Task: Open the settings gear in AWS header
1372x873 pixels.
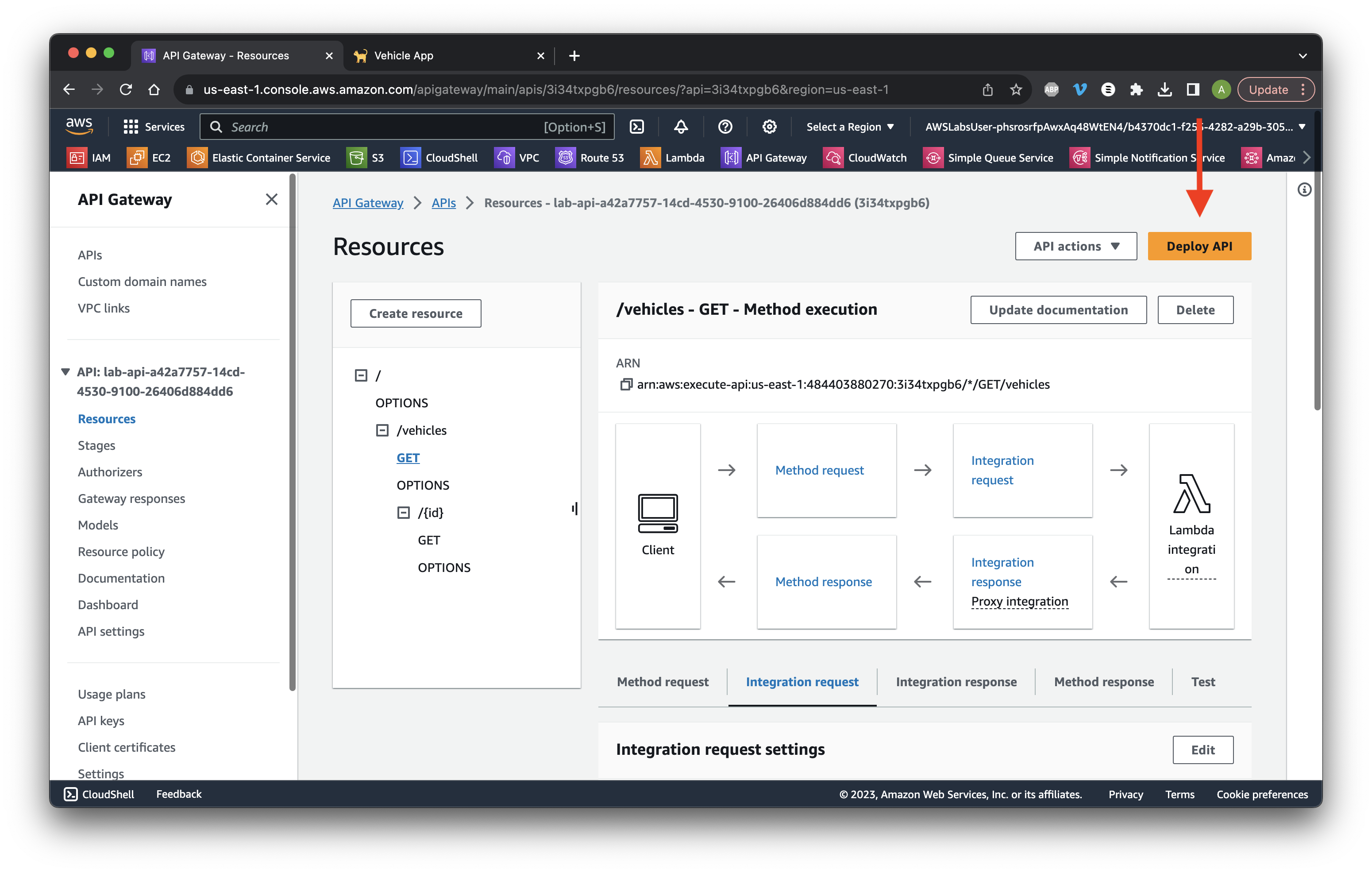Action: (769, 127)
